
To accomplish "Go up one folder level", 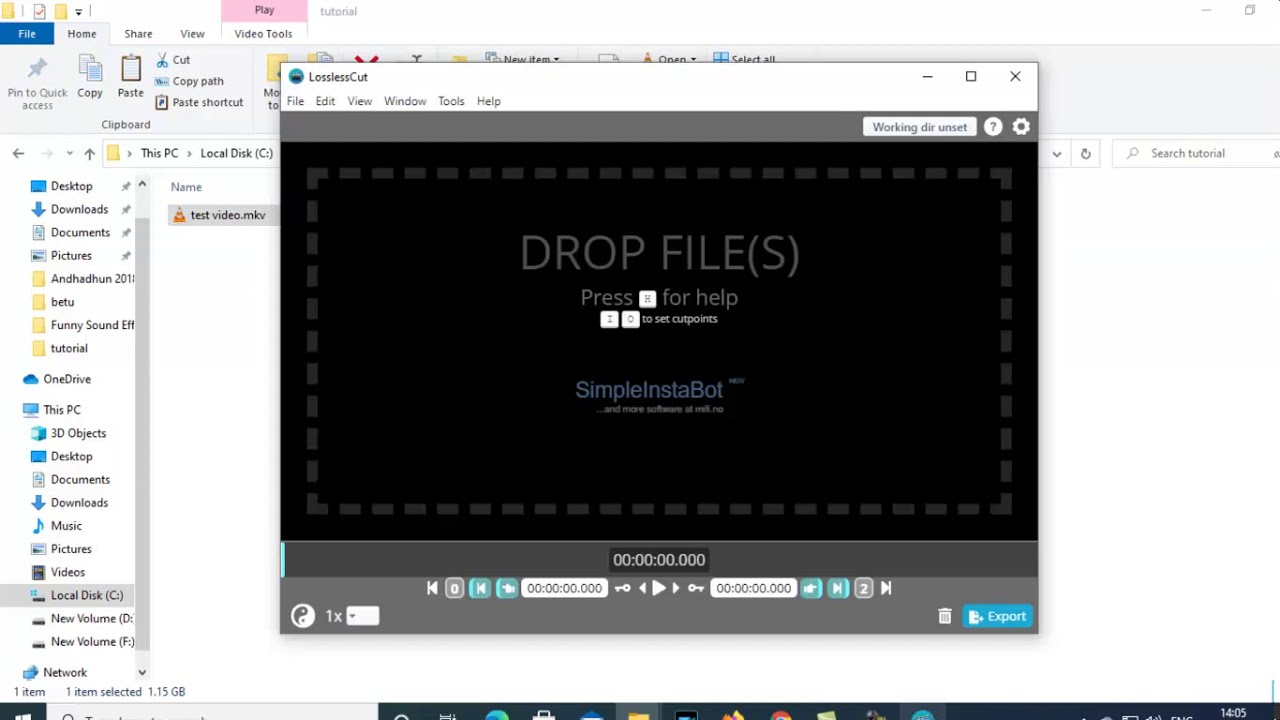I will (x=89, y=153).
